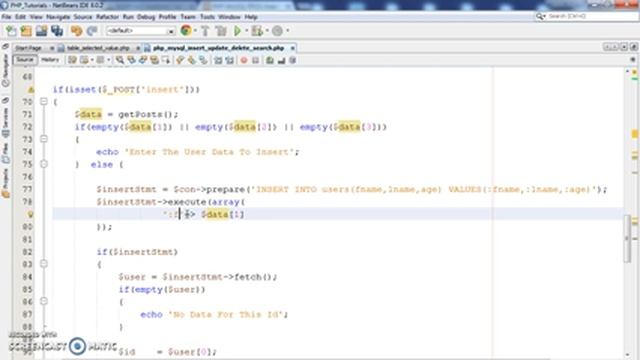
Task: Click the warning glyph beside the isset line
Action: [x=31, y=90]
